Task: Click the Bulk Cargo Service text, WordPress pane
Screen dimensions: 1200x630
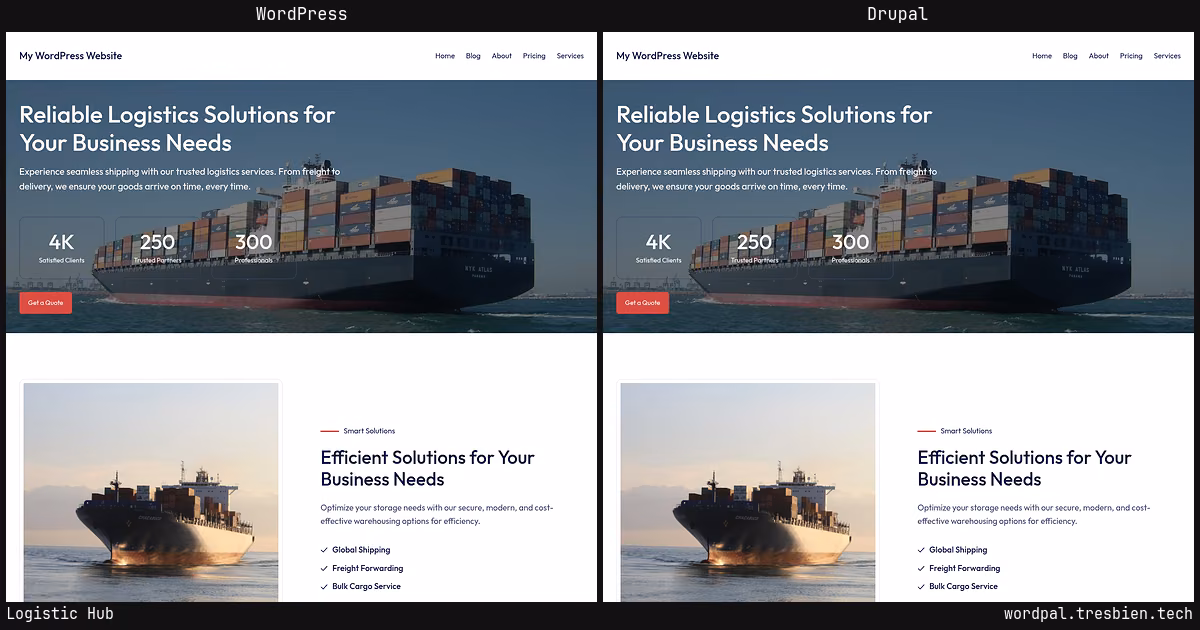Action: [366, 586]
